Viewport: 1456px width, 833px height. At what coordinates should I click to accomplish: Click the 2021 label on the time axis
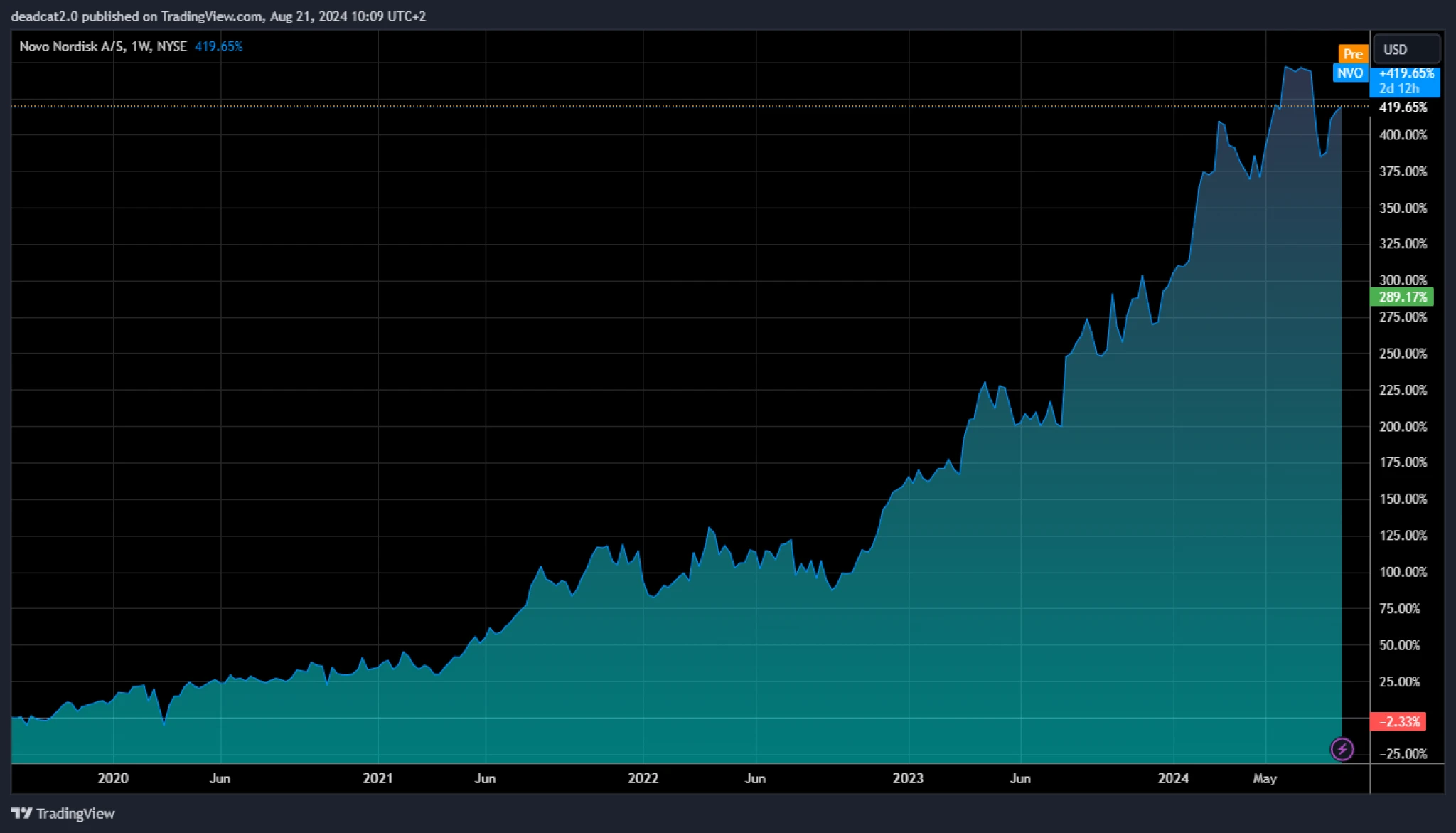pos(378,778)
